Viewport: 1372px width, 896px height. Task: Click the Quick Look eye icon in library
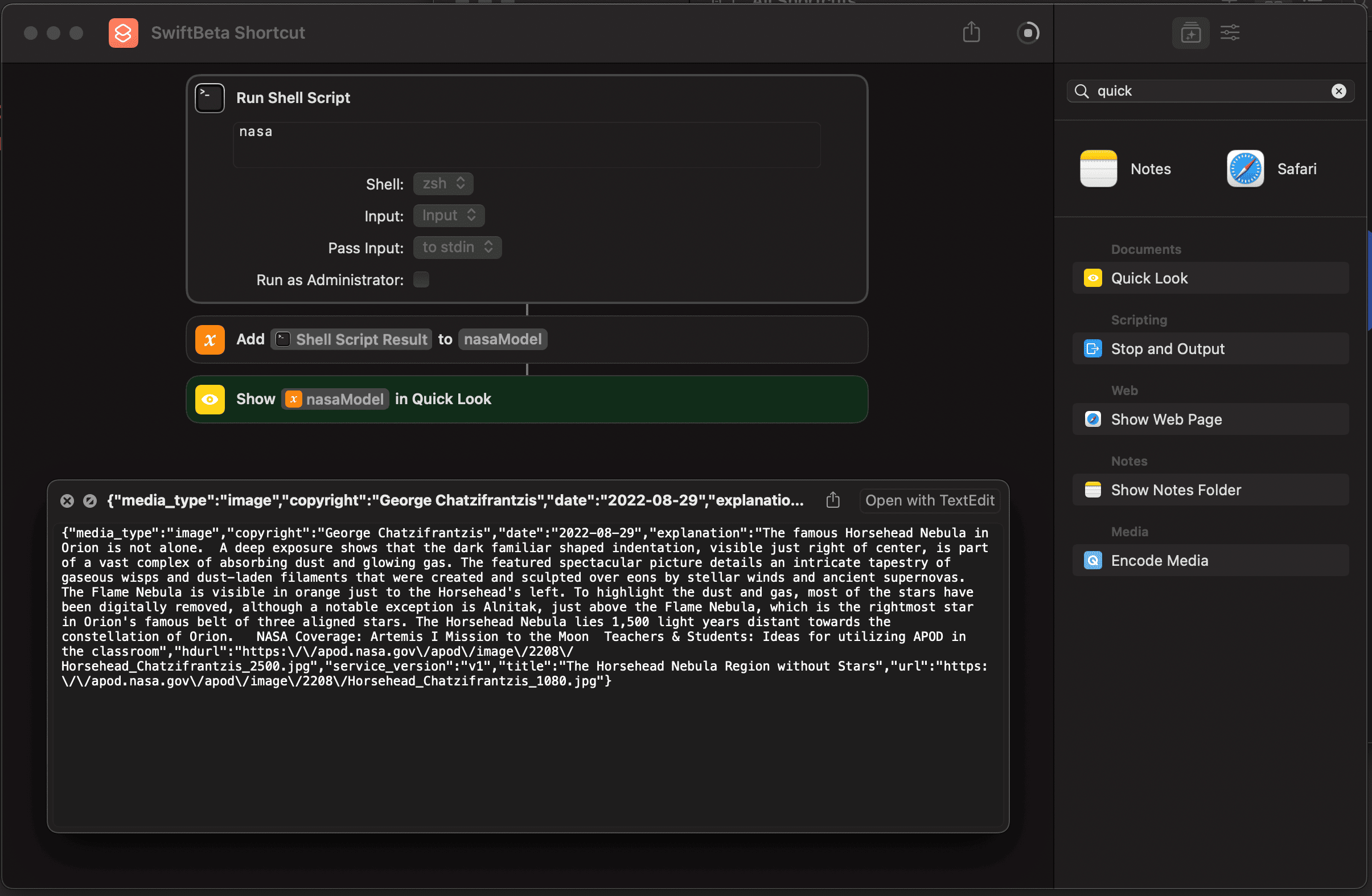1092,278
